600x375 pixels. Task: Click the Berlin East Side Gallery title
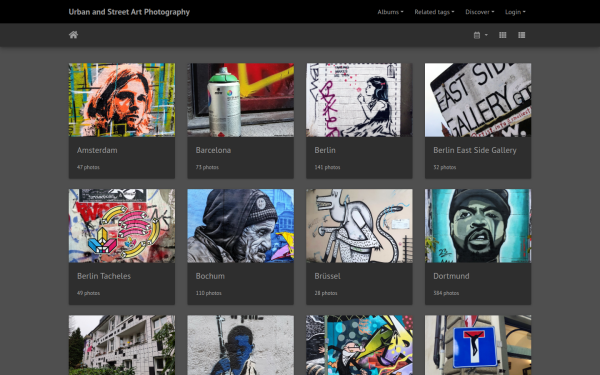pyautogui.click(x=475, y=150)
